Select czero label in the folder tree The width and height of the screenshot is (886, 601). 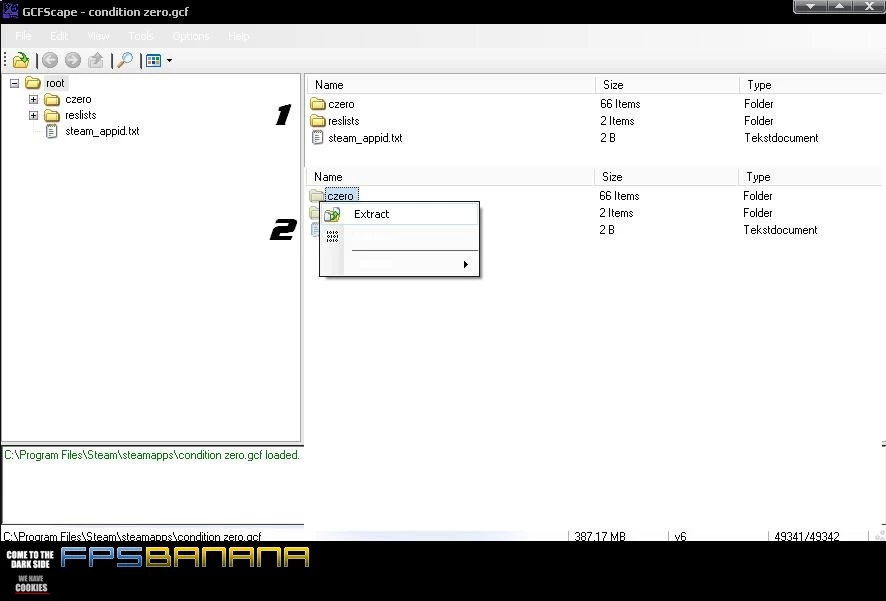78,99
